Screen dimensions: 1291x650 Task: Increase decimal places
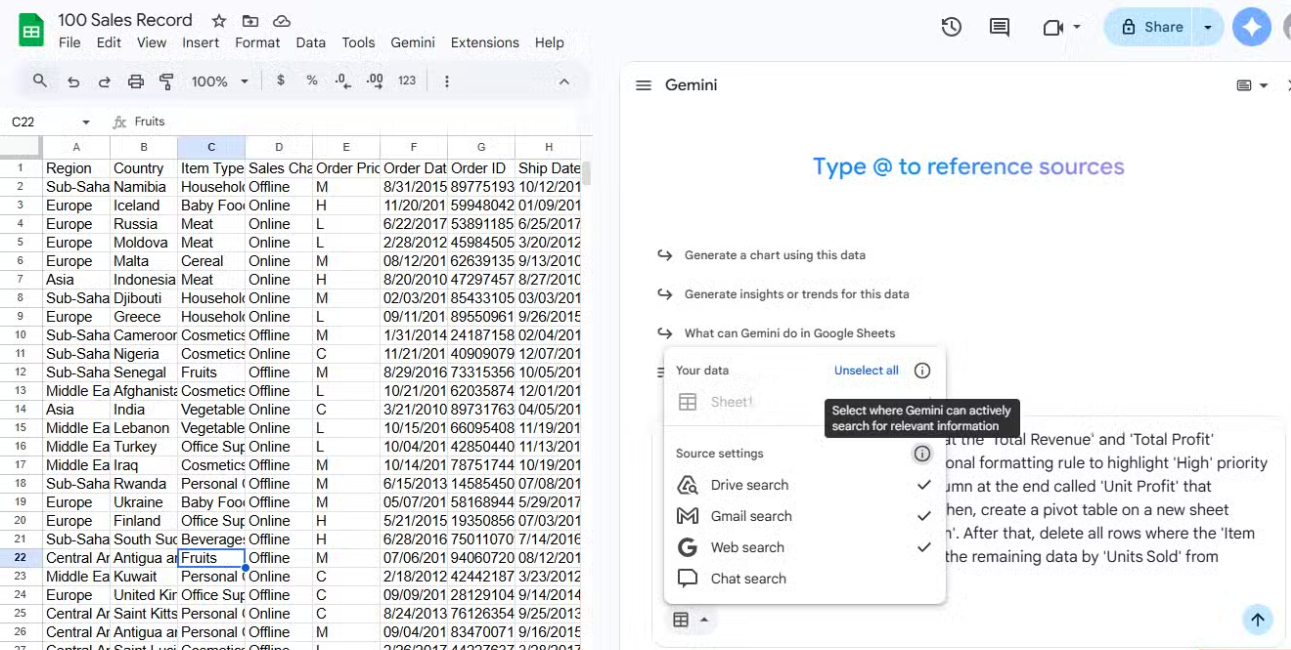(375, 81)
